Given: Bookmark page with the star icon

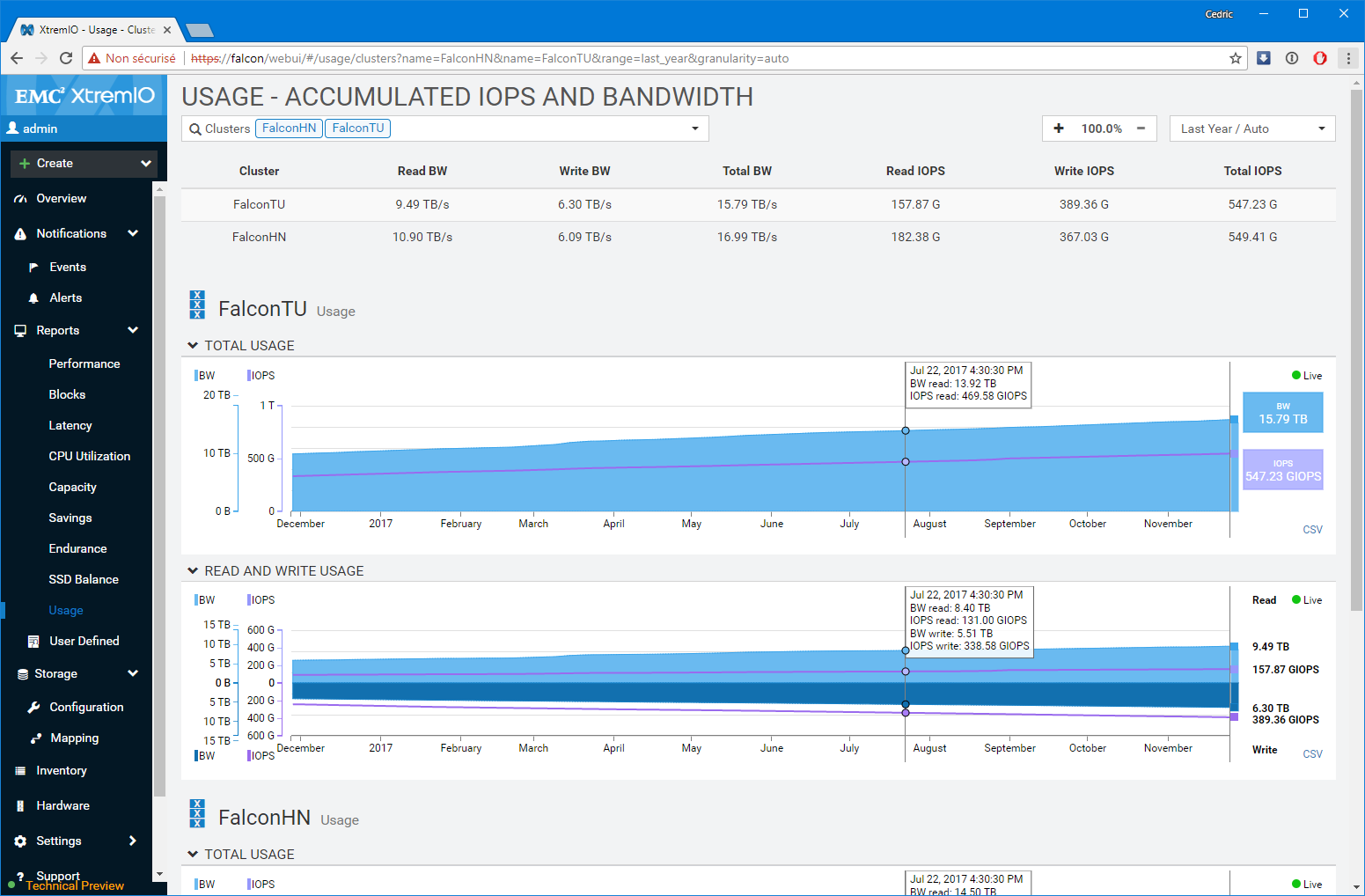Looking at the screenshot, I should pos(1236,58).
